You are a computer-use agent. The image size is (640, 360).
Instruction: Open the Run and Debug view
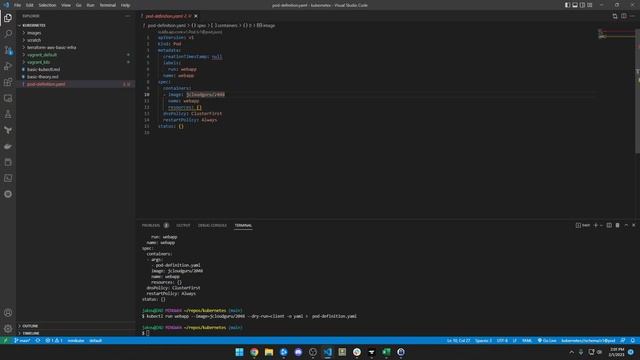(8, 66)
